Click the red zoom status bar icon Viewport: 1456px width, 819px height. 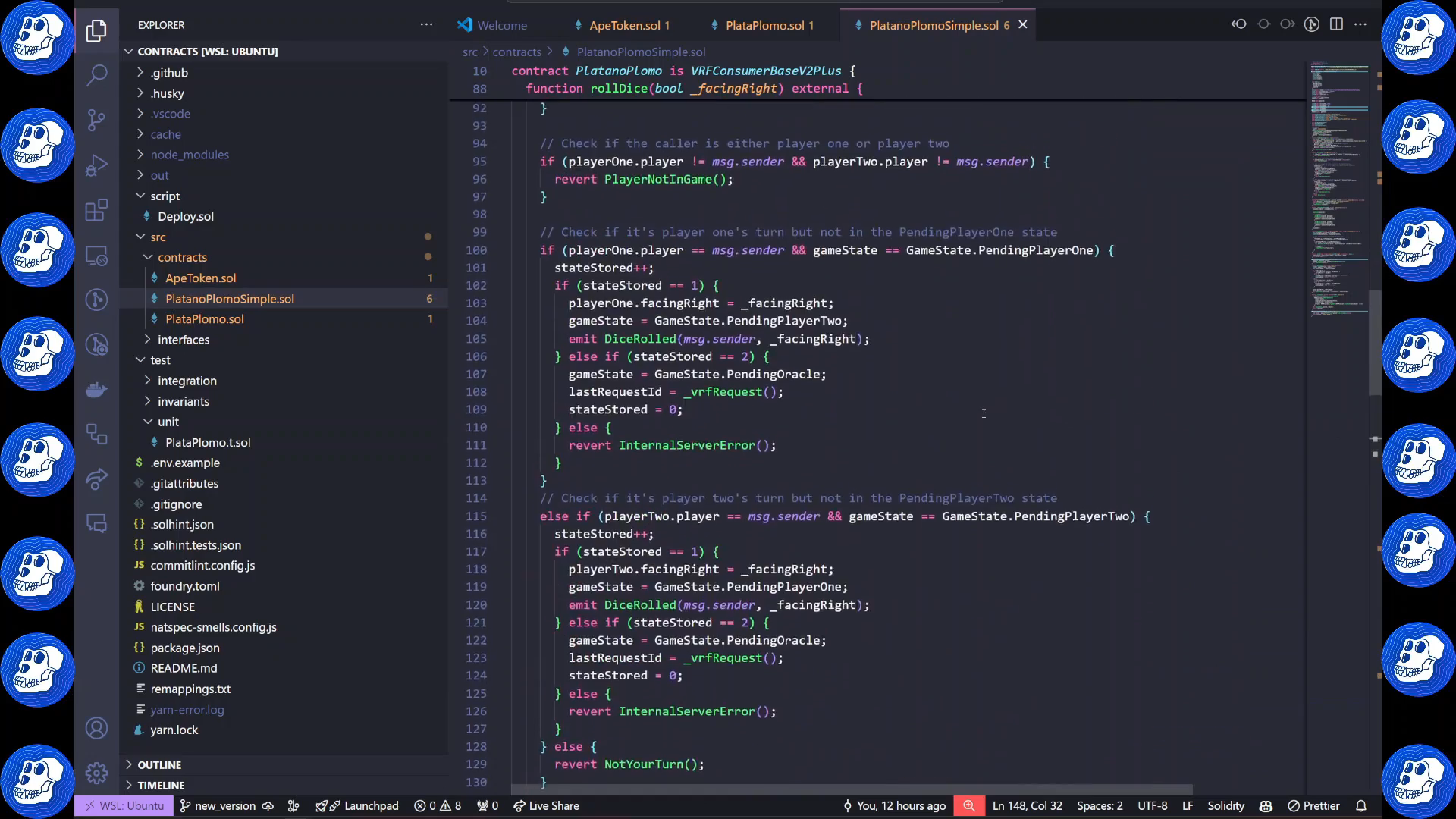pyautogui.click(x=969, y=806)
